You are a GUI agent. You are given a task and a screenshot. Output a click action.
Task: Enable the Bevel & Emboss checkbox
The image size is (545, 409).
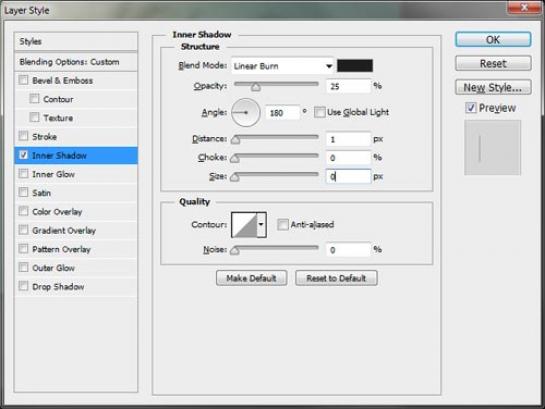[23, 80]
